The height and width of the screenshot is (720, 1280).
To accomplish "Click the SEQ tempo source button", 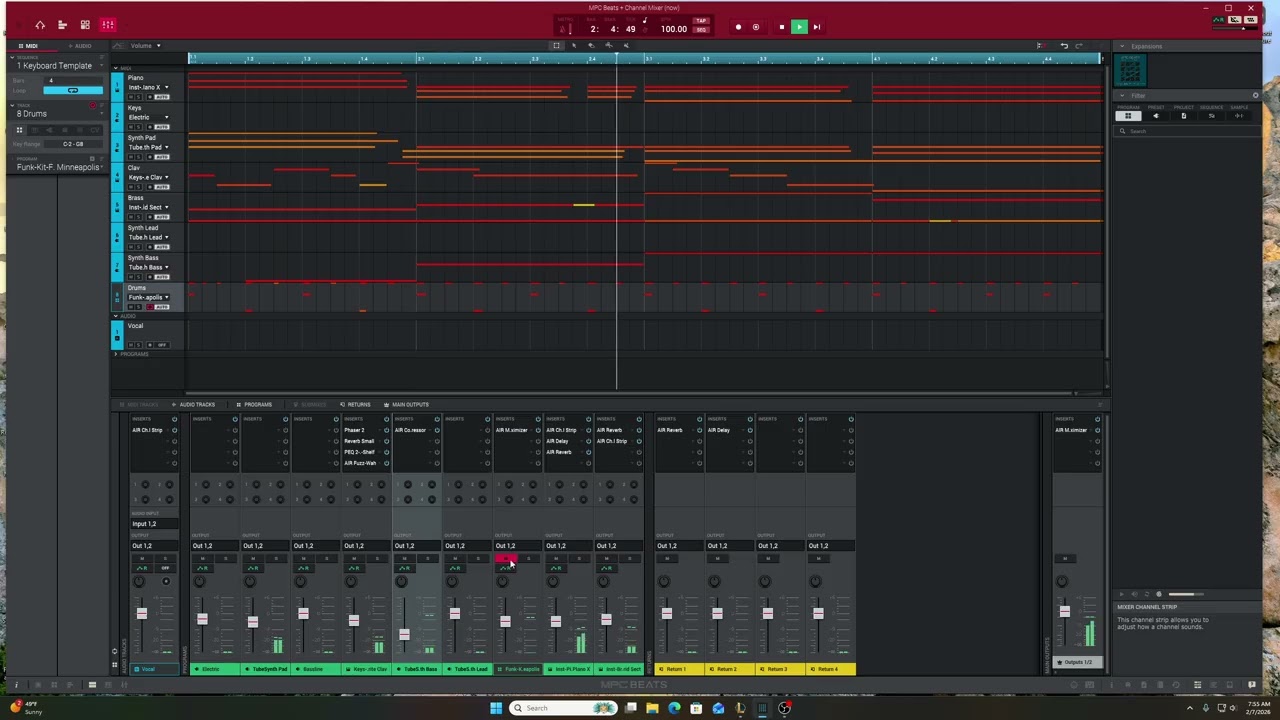I will [x=701, y=30].
